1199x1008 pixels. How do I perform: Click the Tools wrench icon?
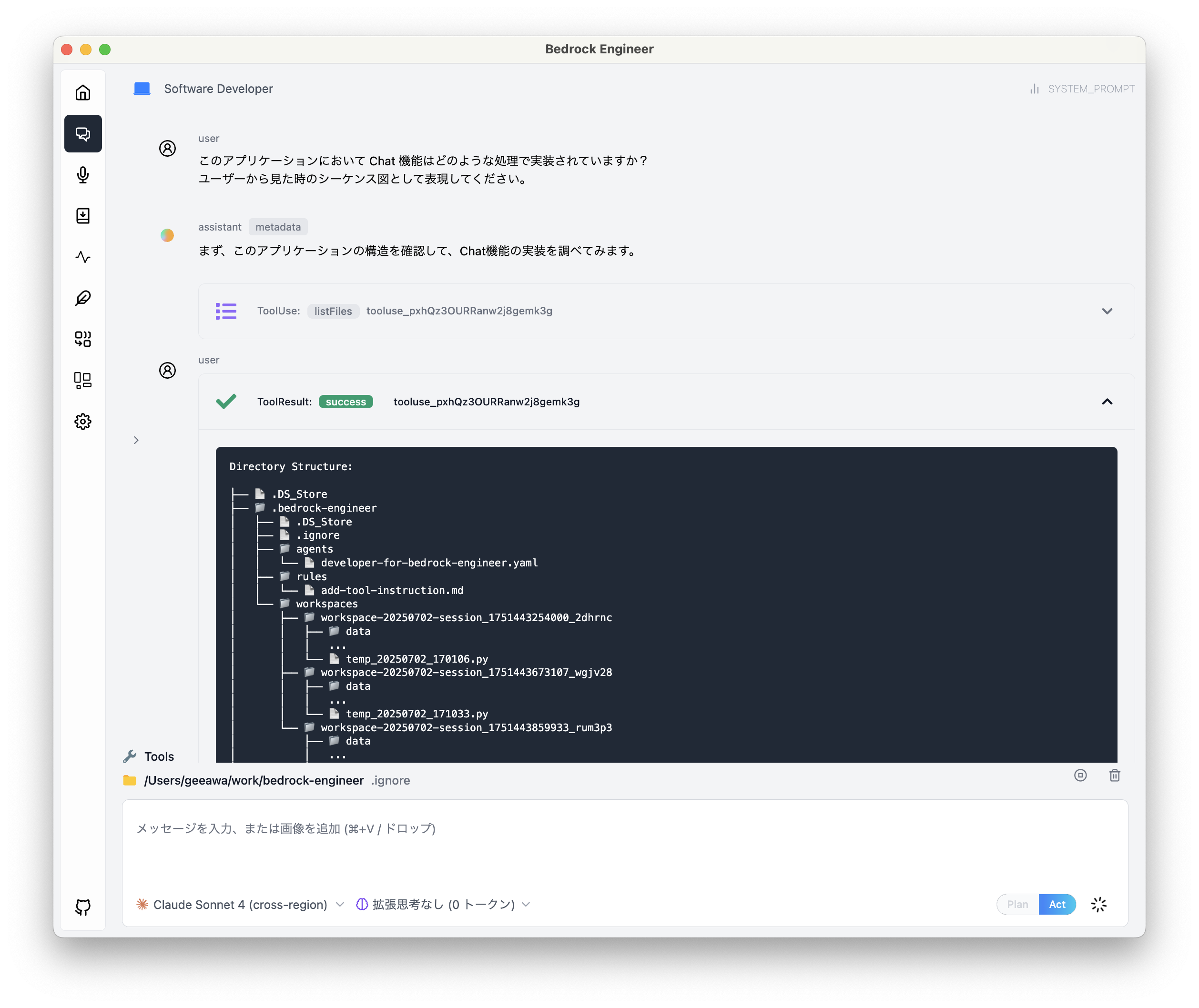(130, 756)
